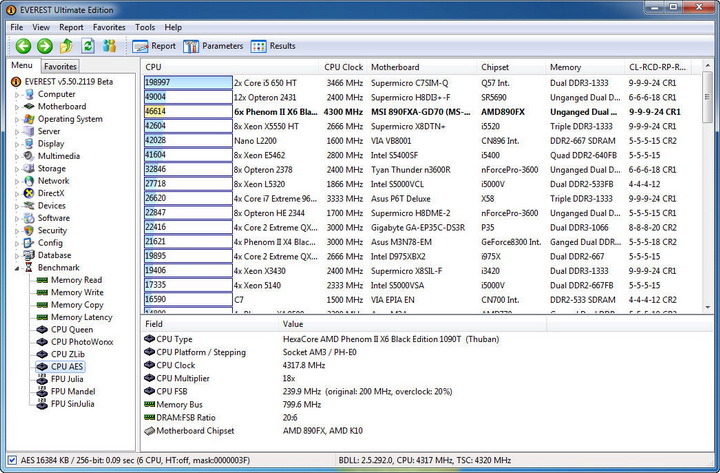720x473 pixels.
Task: Select the DirectX tree icon
Action: 29,193
